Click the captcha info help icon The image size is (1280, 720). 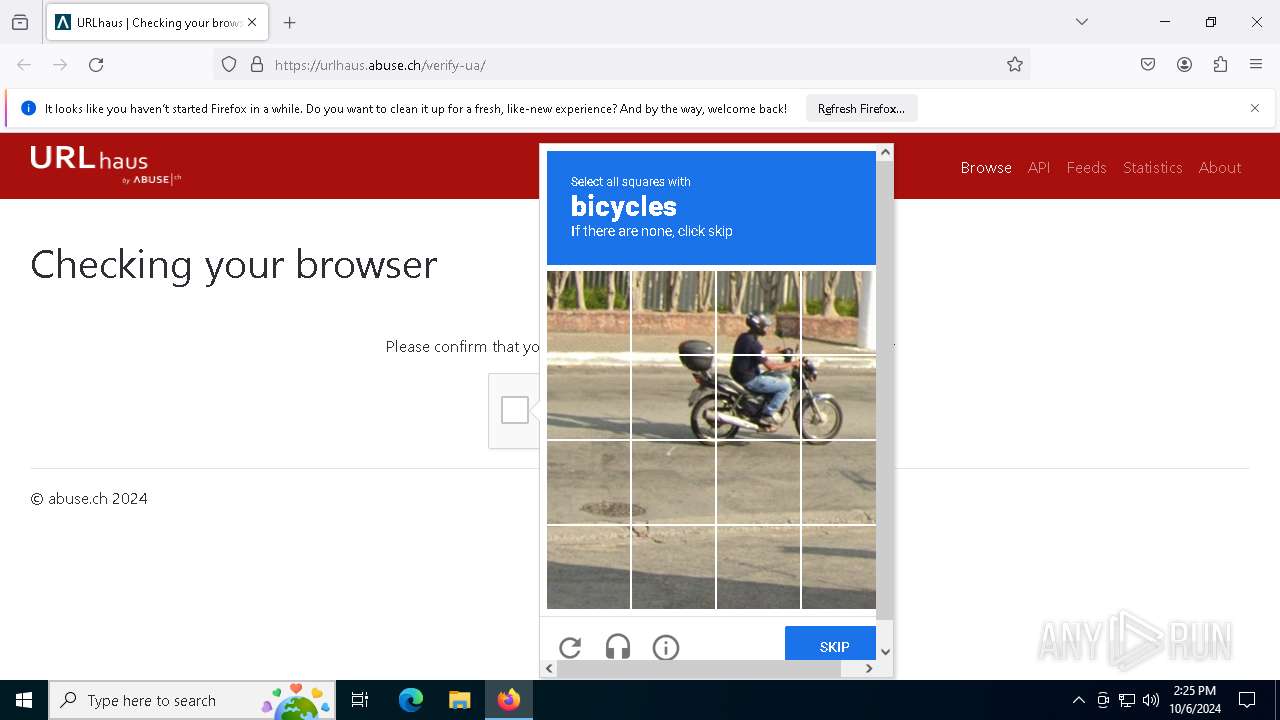click(x=666, y=647)
